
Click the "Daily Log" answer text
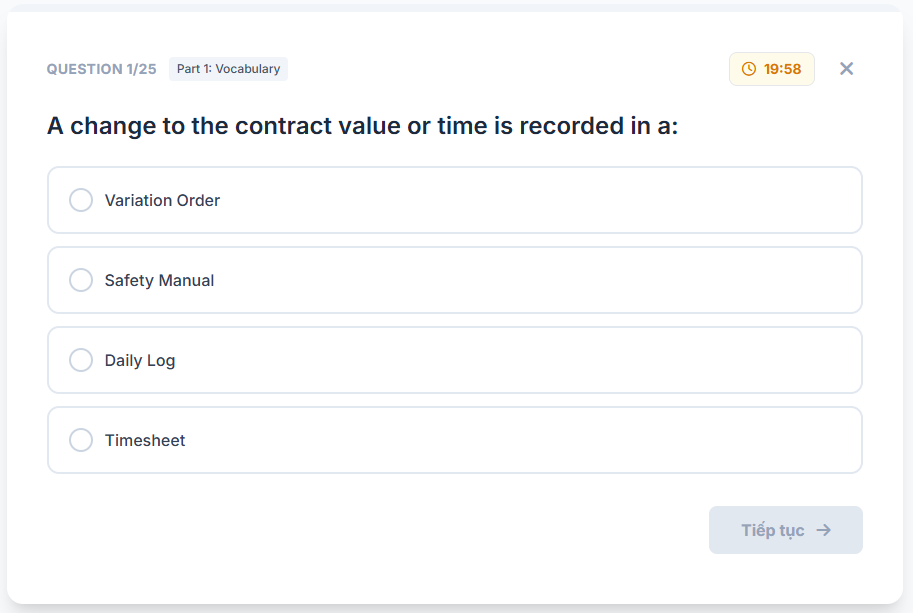[140, 360]
